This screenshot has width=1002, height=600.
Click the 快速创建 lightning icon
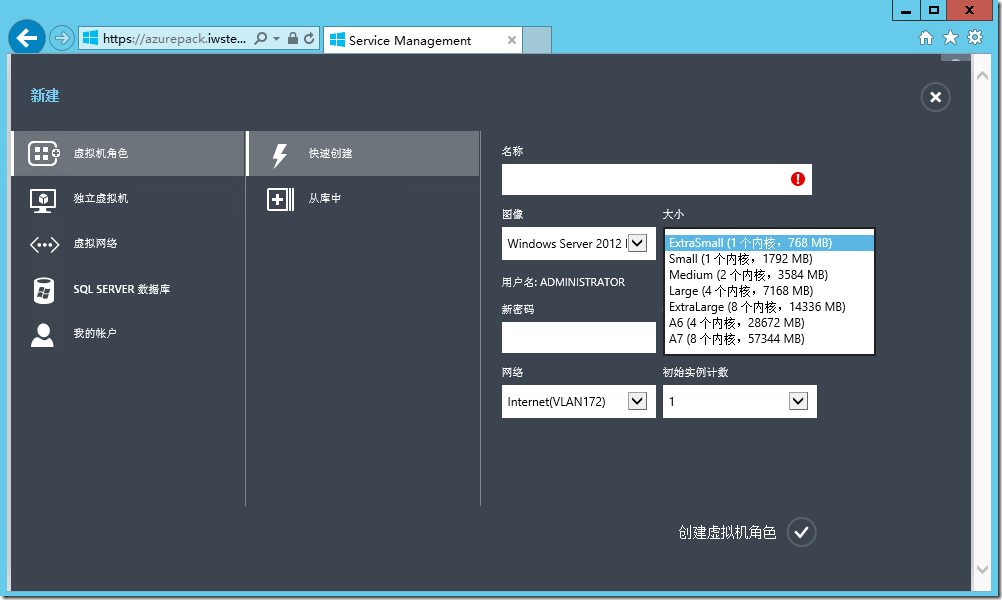tap(280, 155)
